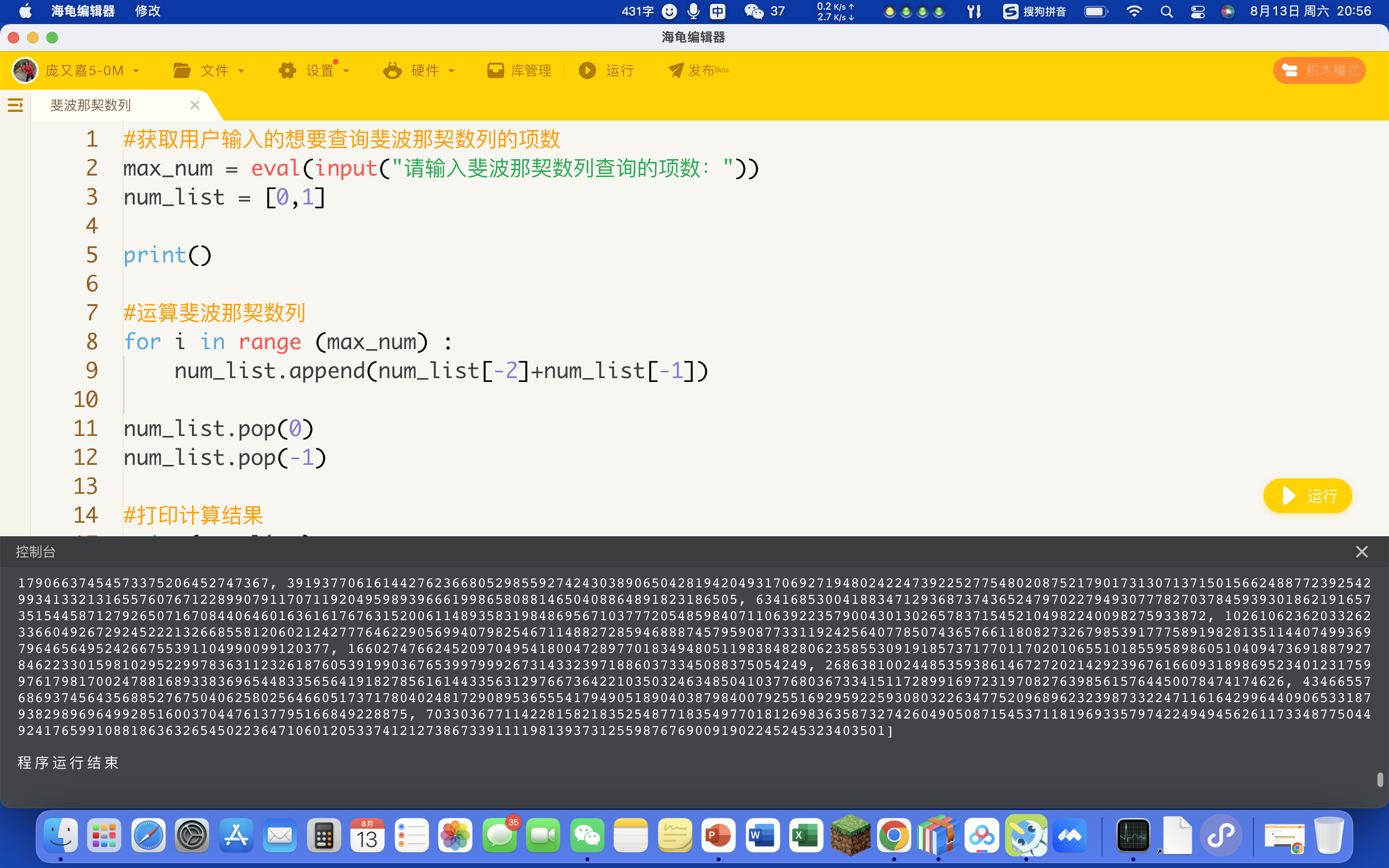This screenshot has height=868, width=1389.
Task: Open Safari from the Dock
Action: (148, 835)
